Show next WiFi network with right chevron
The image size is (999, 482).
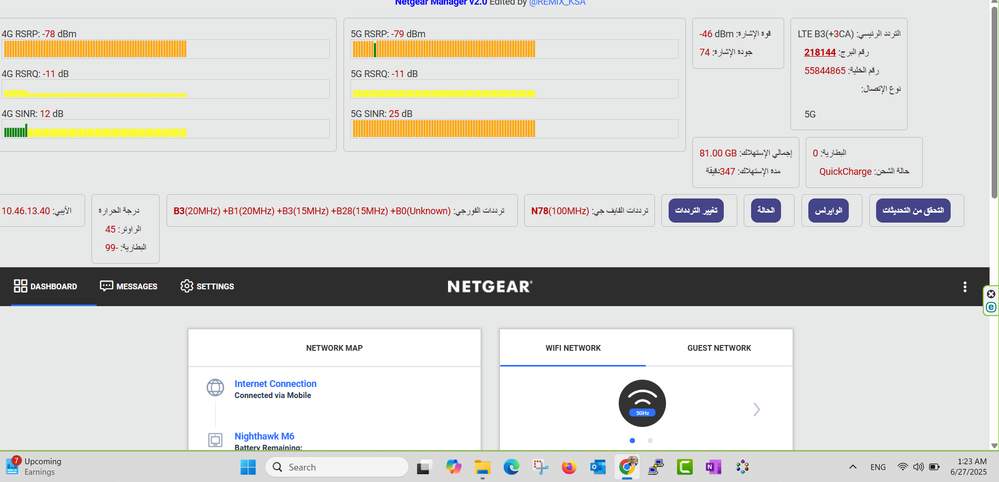[x=756, y=409]
